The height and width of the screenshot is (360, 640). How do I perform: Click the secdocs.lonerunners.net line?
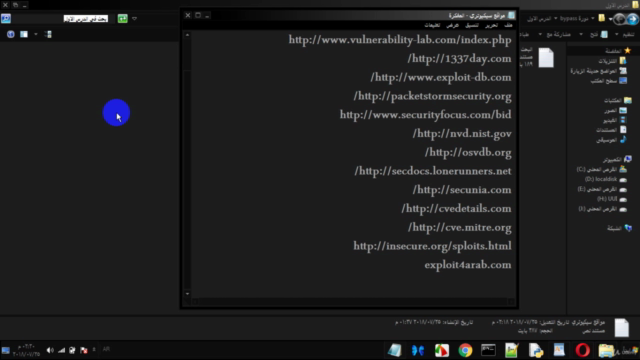[x=433, y=171]
